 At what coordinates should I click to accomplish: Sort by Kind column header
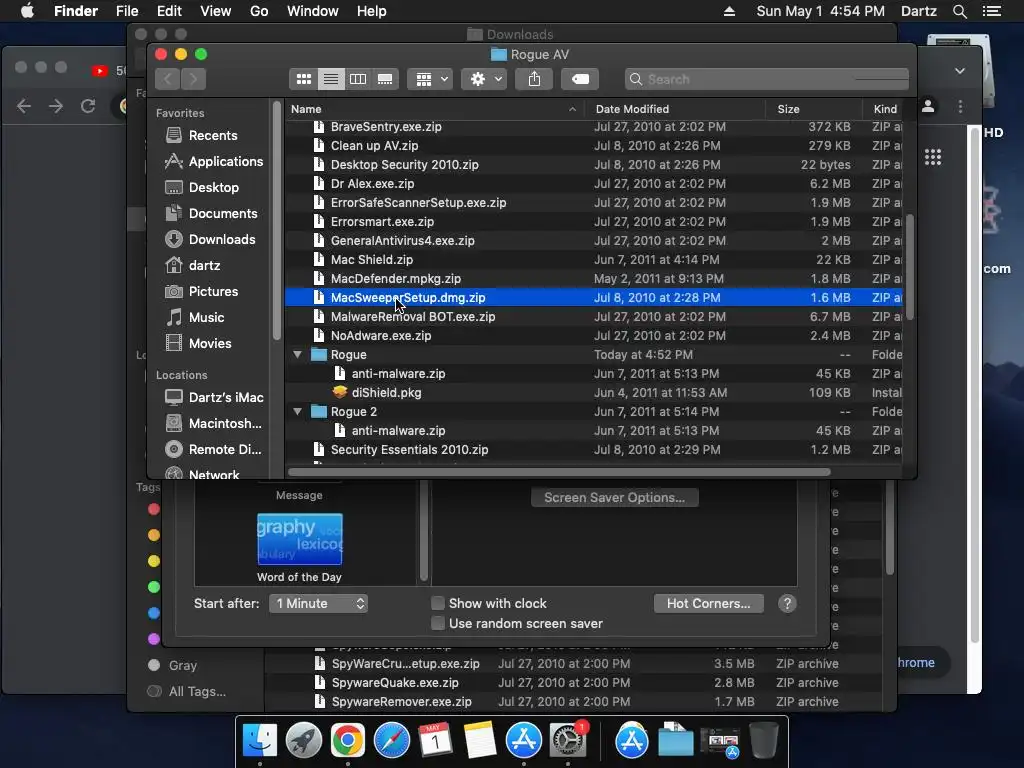(x=884, y=109)
